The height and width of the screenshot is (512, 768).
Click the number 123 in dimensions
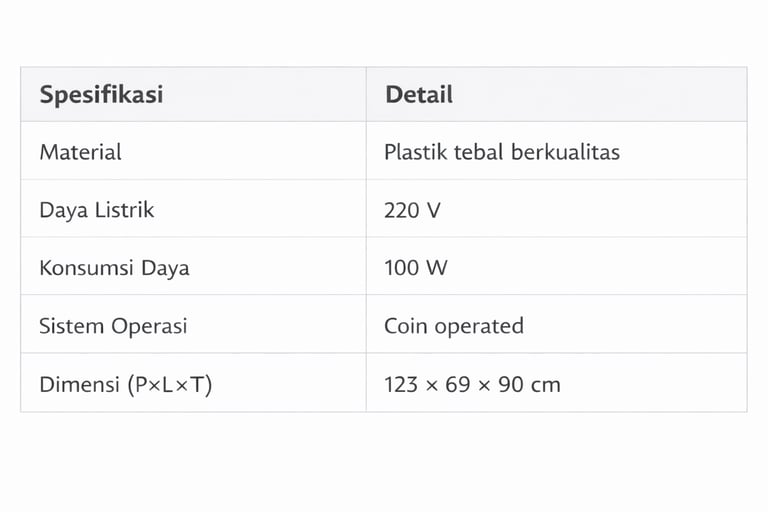click(x=401, y=384)
